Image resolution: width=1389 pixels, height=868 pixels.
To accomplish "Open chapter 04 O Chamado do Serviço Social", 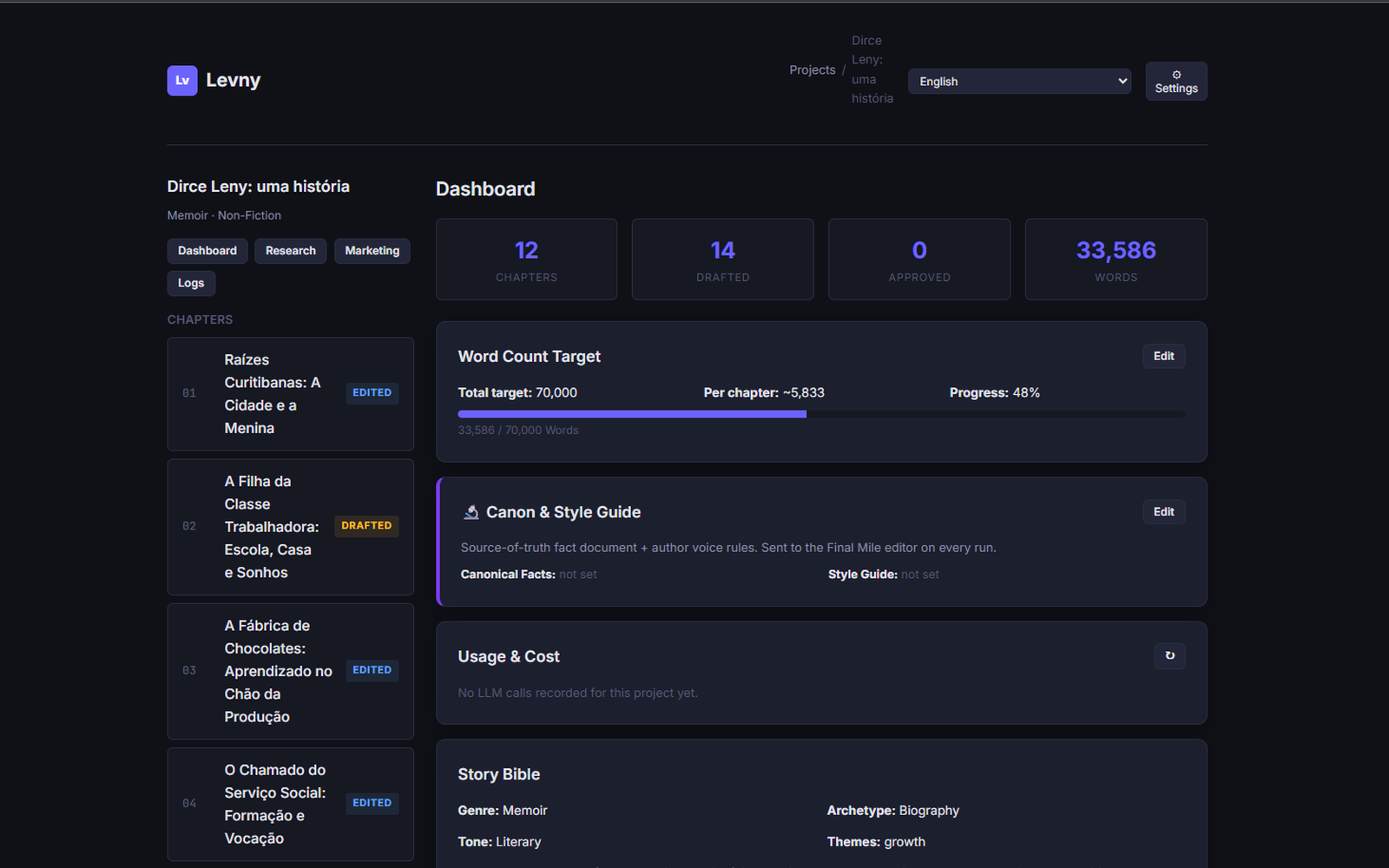I will coord(290,804).
